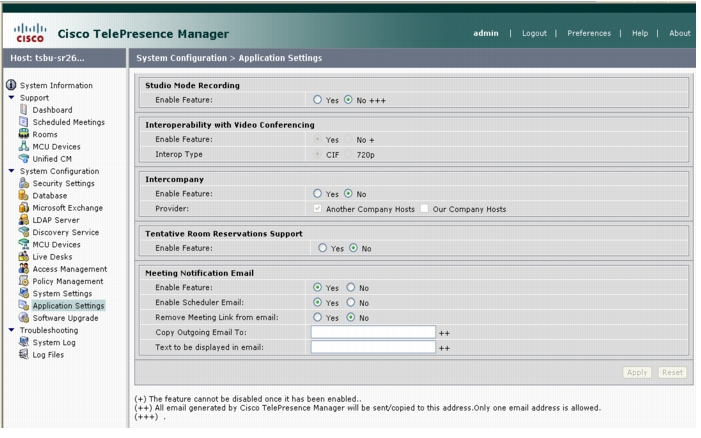Select No for Tentative Room Reservations Support

coord(353,248)
